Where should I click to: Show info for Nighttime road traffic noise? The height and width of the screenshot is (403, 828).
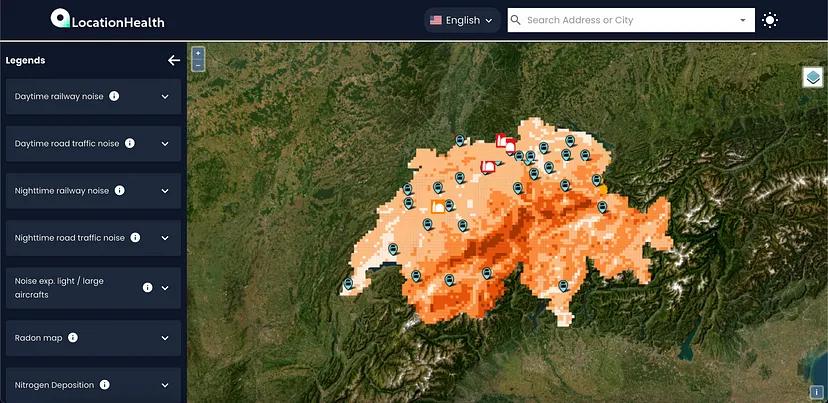point(135,237)
